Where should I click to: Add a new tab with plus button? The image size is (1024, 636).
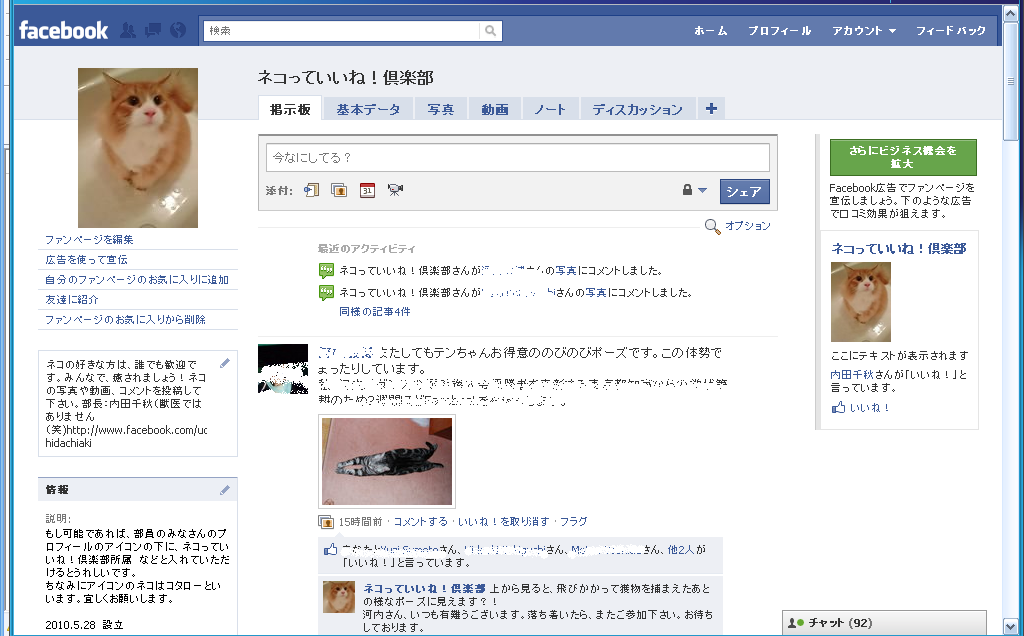coord(711,108)
